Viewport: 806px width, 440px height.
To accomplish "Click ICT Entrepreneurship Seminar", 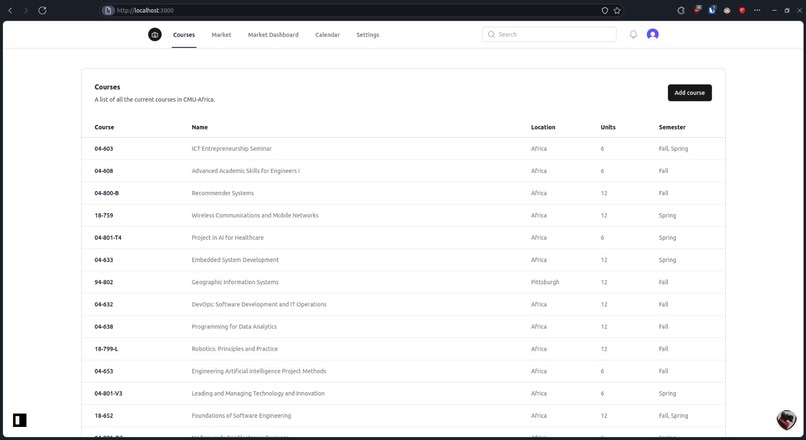I will (232, 149).
